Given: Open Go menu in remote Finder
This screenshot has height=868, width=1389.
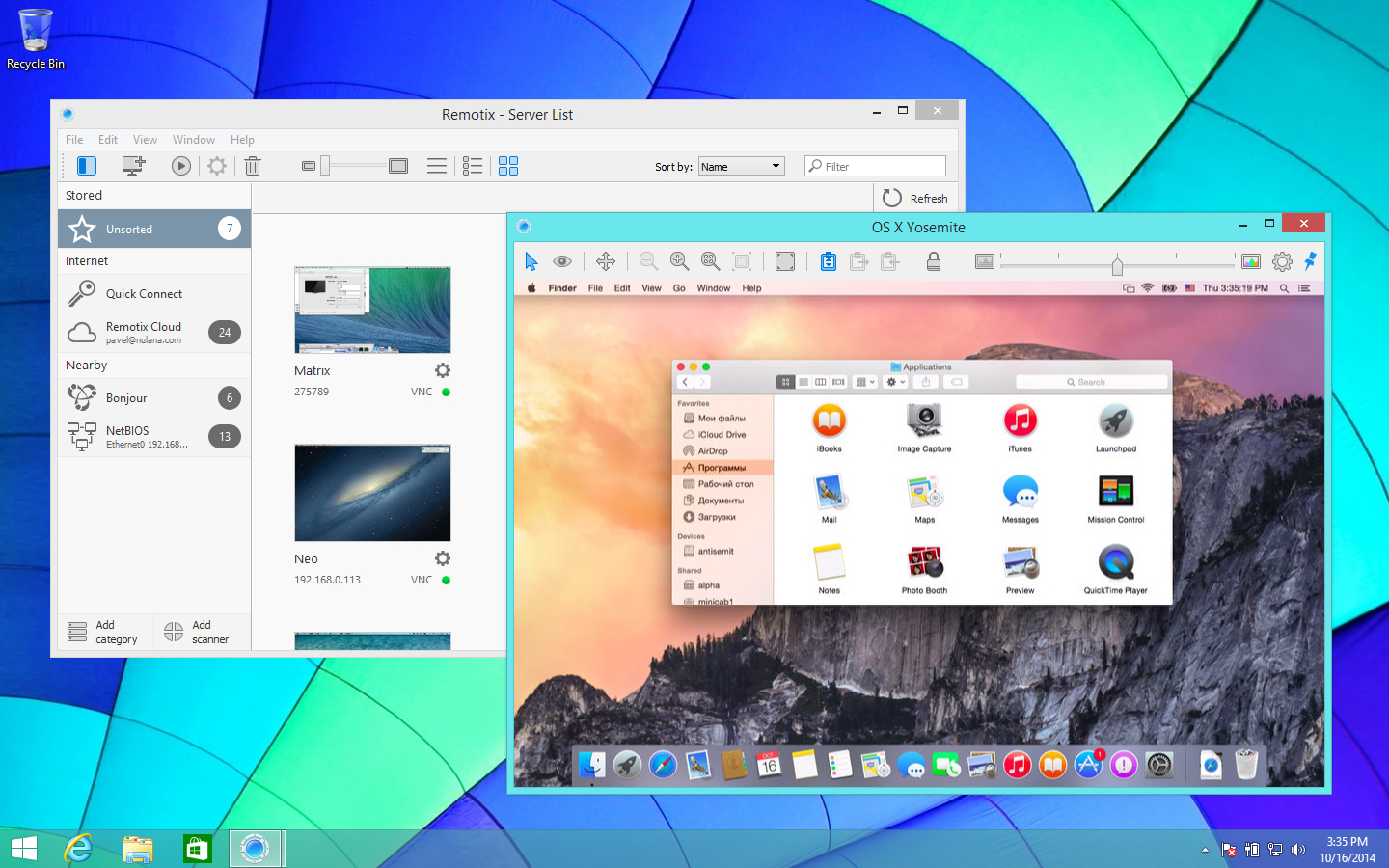Looking at the screenshot, I should coord(679,288).
